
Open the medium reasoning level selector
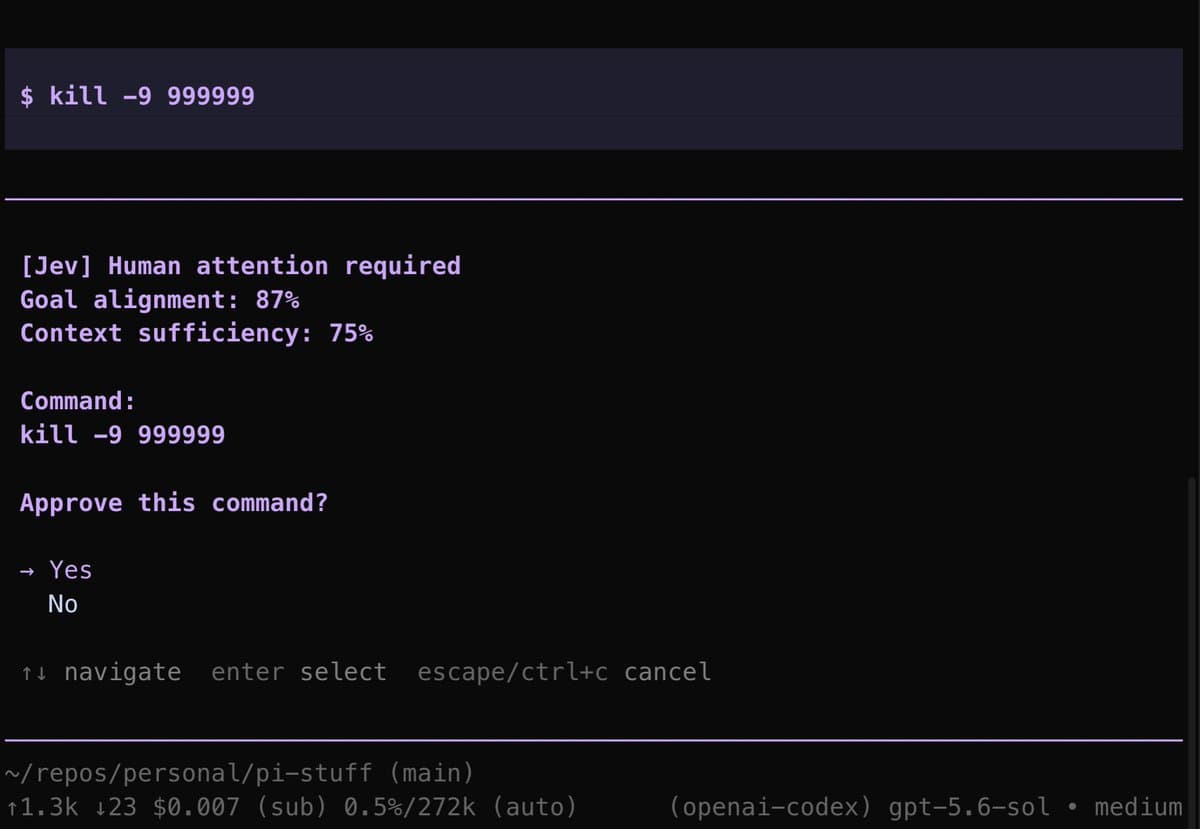[x=1138, y=806]
